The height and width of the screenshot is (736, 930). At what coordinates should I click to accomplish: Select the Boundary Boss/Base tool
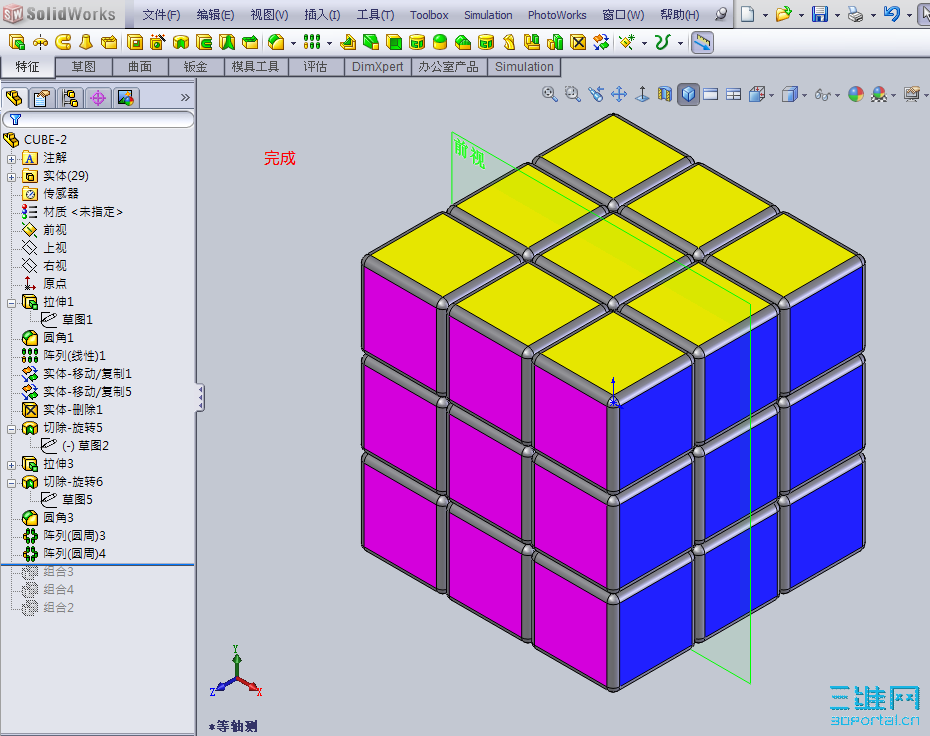109,42
